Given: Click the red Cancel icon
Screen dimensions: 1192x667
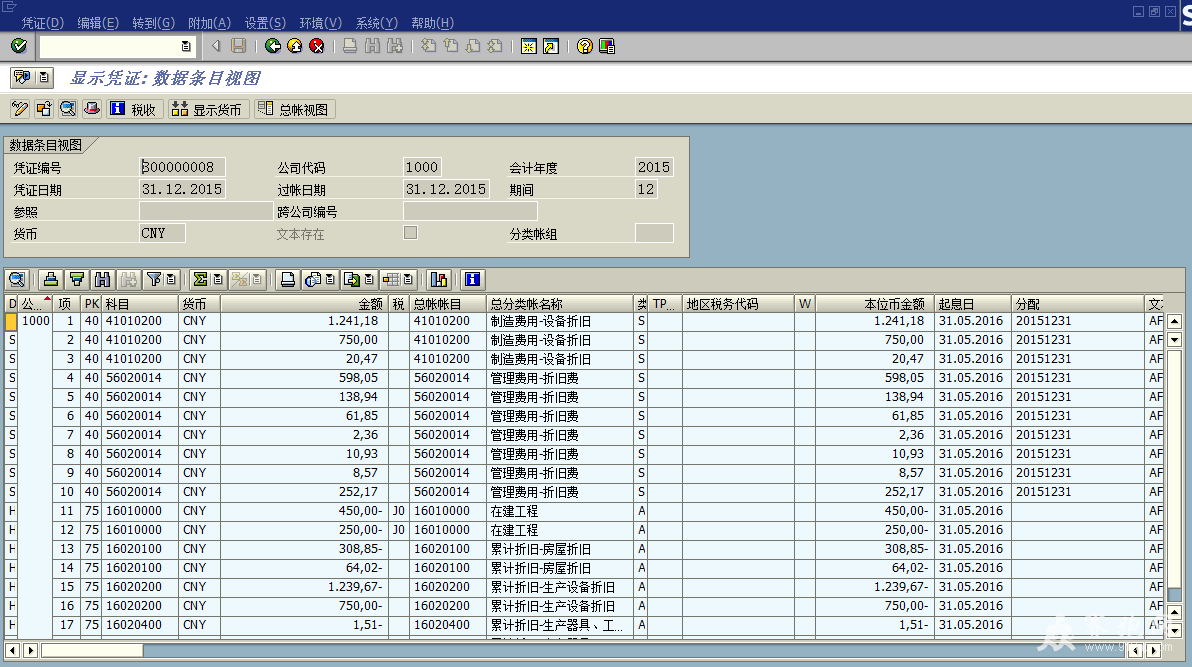Looking at the screenshot, I should 317,46.
